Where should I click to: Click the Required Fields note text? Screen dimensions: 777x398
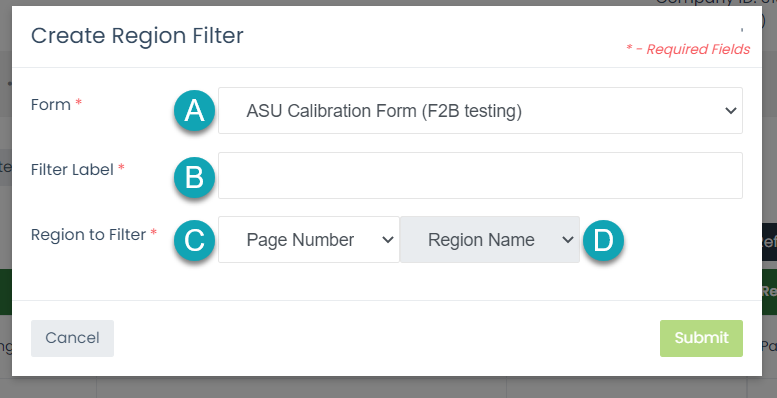pos(688,49)
